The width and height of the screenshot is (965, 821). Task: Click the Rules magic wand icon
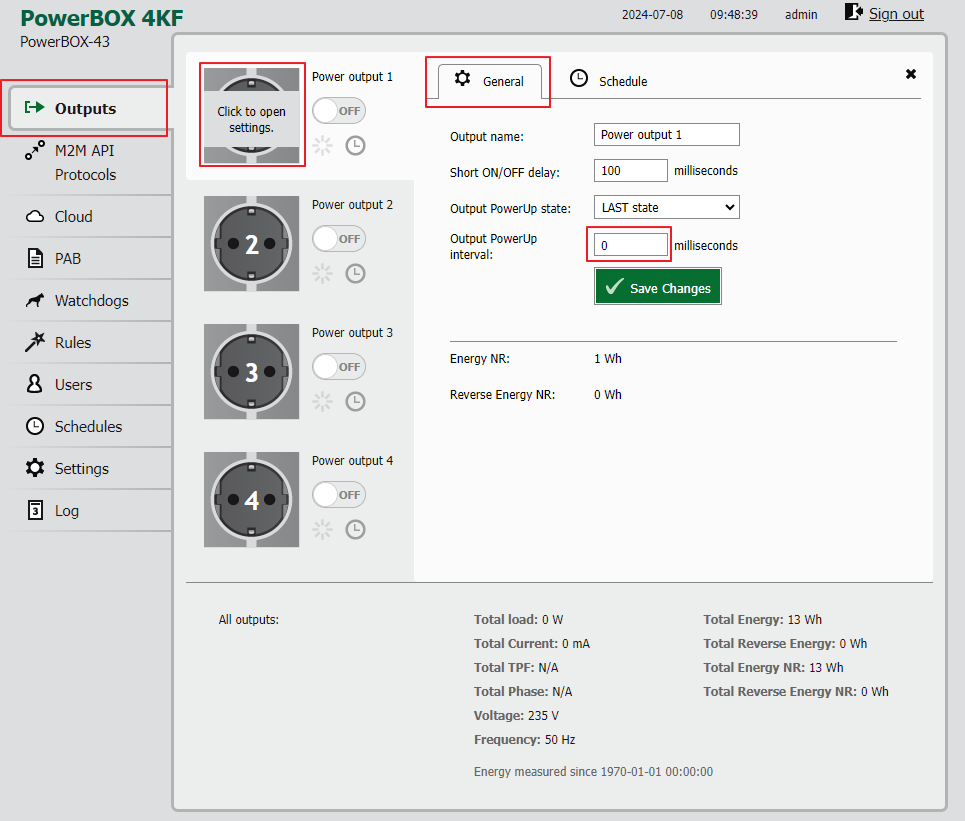35,342
